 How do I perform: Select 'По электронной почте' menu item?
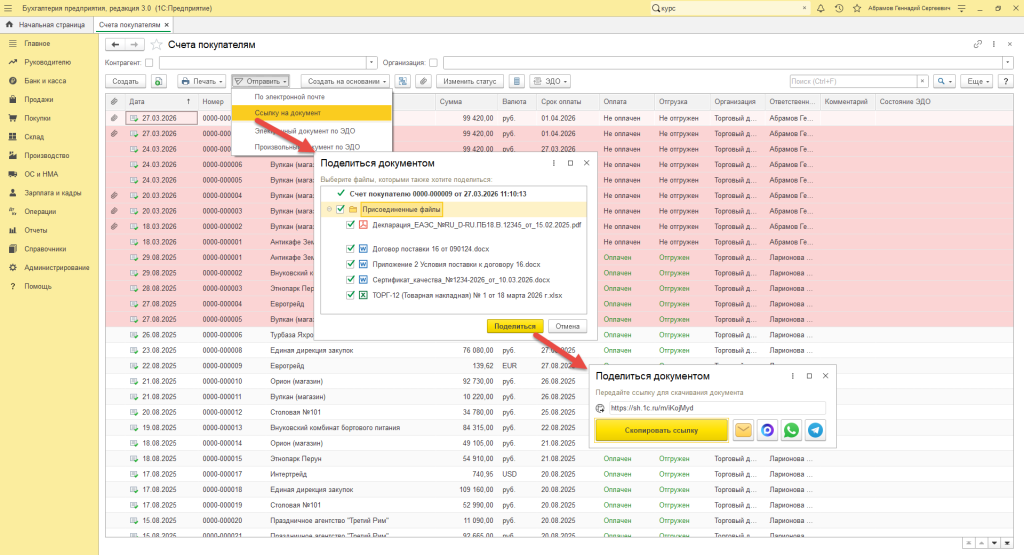(x=290, y=97)
